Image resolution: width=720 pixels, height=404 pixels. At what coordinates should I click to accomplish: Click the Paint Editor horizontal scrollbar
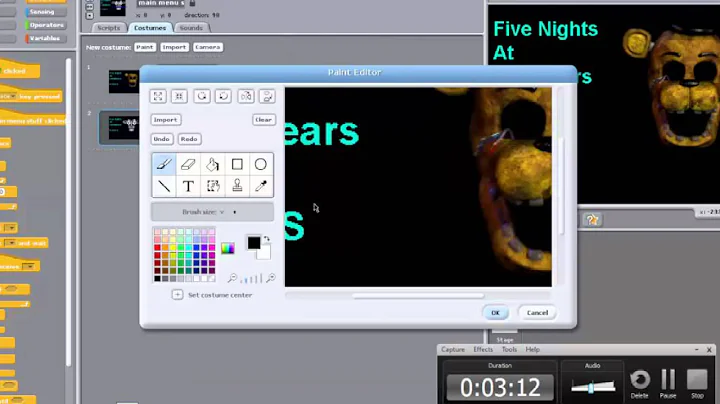(x=418, y=296)
